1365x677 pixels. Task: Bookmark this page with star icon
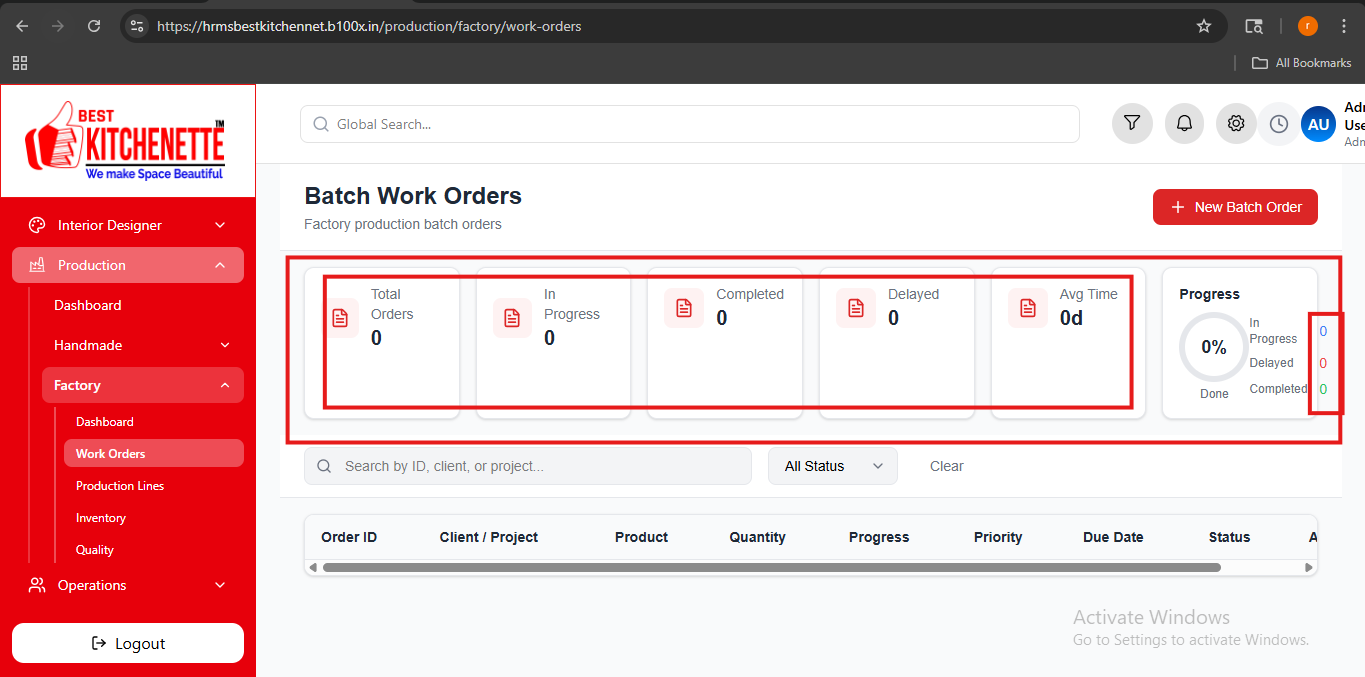click(x=1204, y=26)
